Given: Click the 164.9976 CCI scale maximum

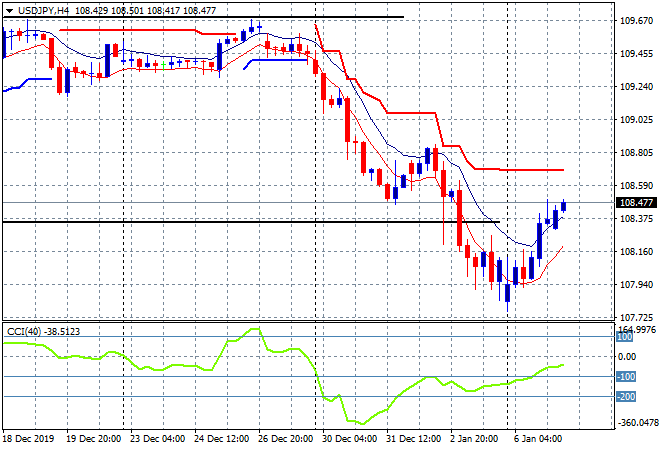Looking at the screenshot, I should tap(637, 329).
